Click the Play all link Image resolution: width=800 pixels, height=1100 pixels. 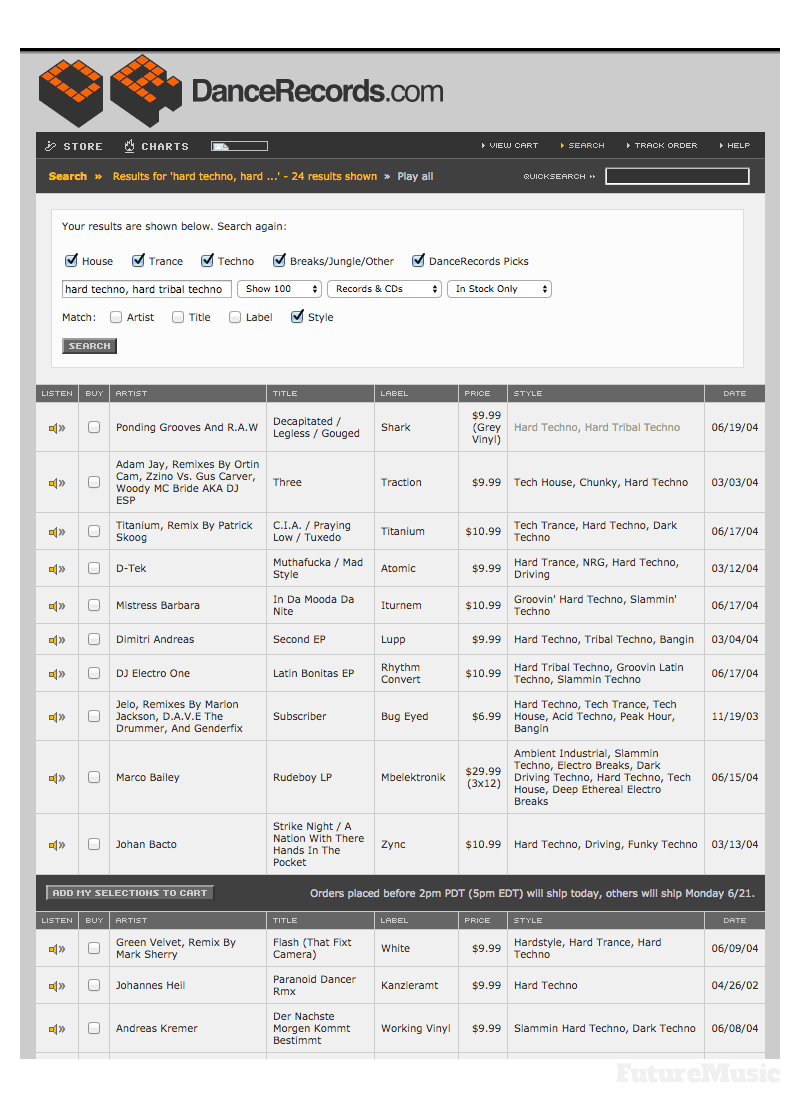415,176
